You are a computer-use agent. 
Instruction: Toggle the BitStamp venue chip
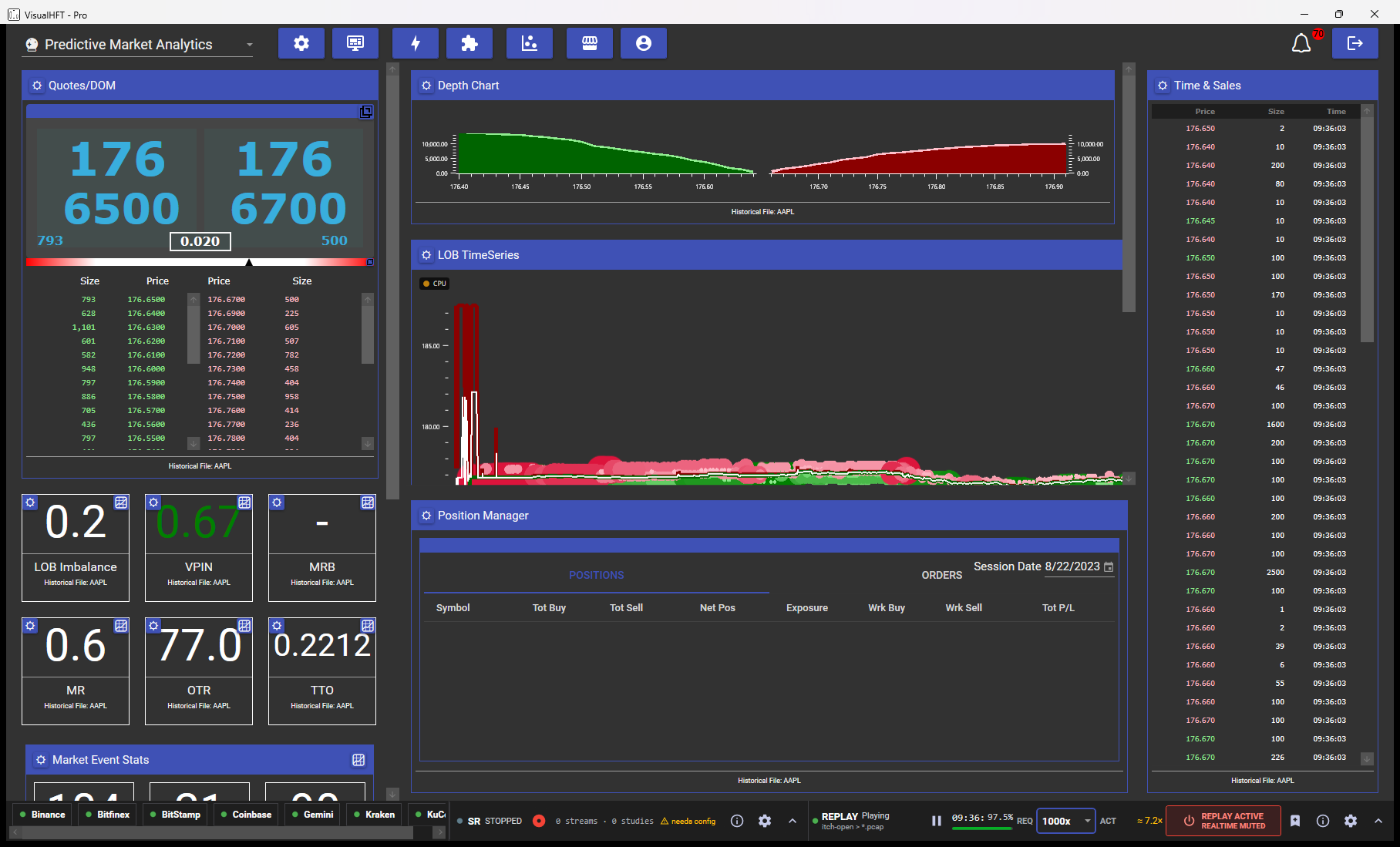click(175, 815)
